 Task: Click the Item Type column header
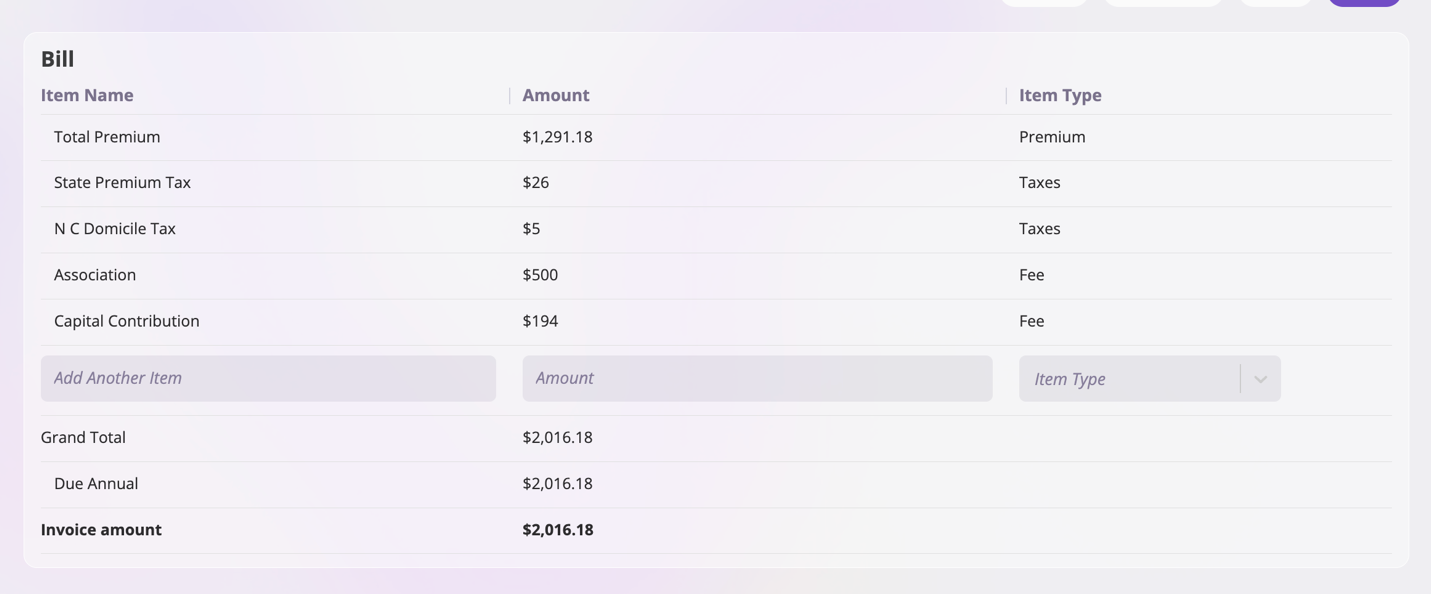tap(1060, 95)
